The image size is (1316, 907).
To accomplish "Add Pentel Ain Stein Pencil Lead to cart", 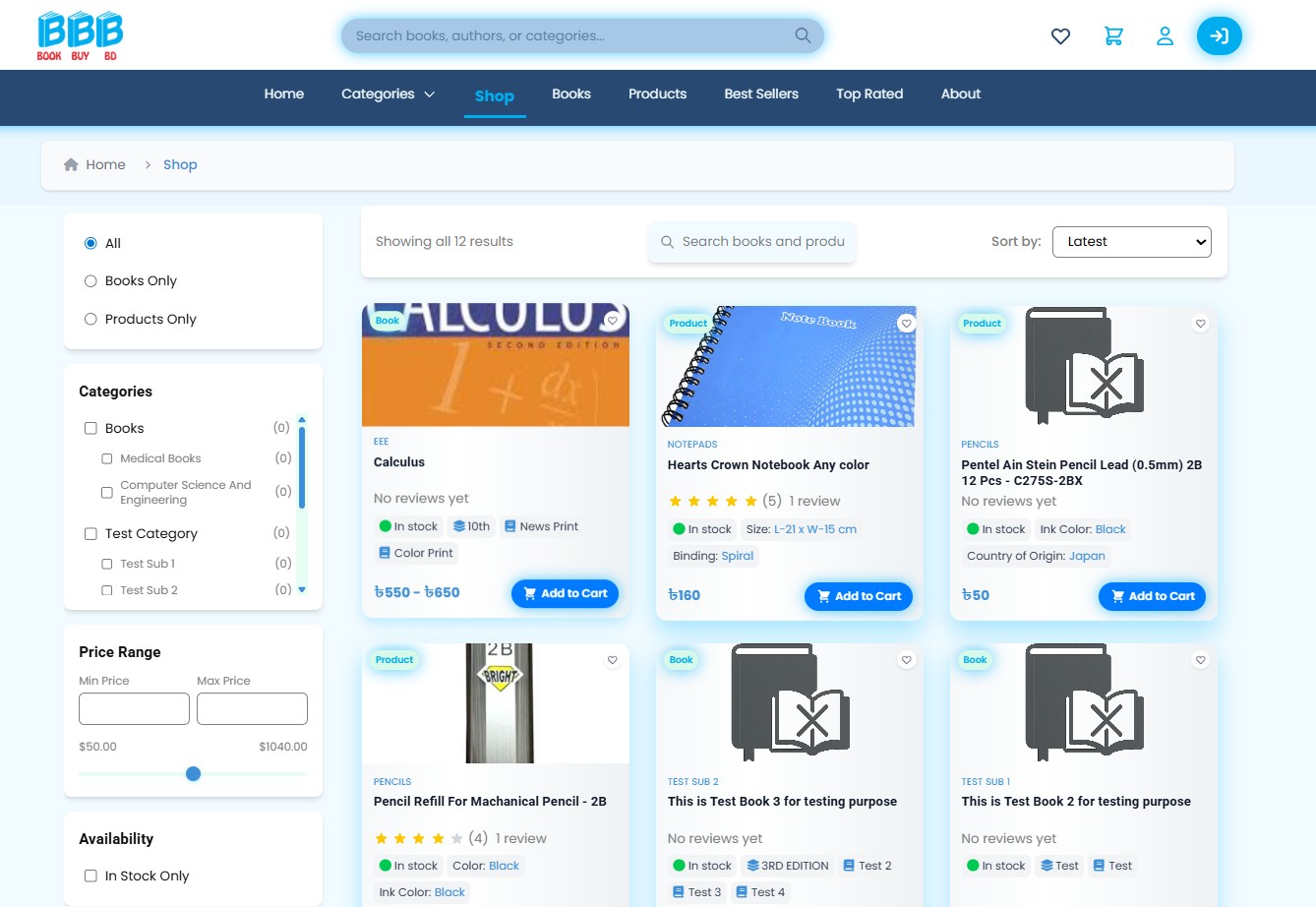I will [1151, 596].
